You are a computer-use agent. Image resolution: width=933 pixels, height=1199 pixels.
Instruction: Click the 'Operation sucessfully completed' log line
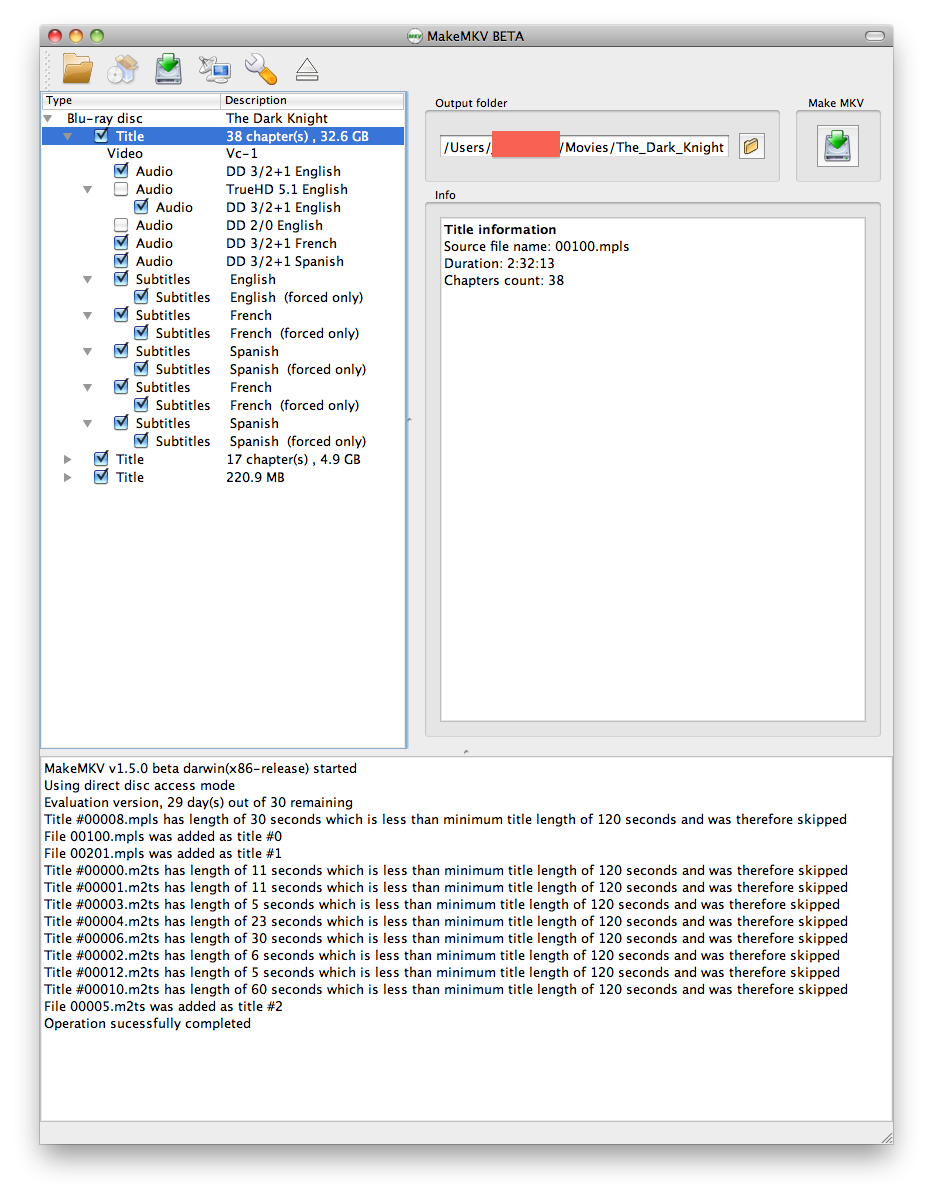[x=148, y=1023]
